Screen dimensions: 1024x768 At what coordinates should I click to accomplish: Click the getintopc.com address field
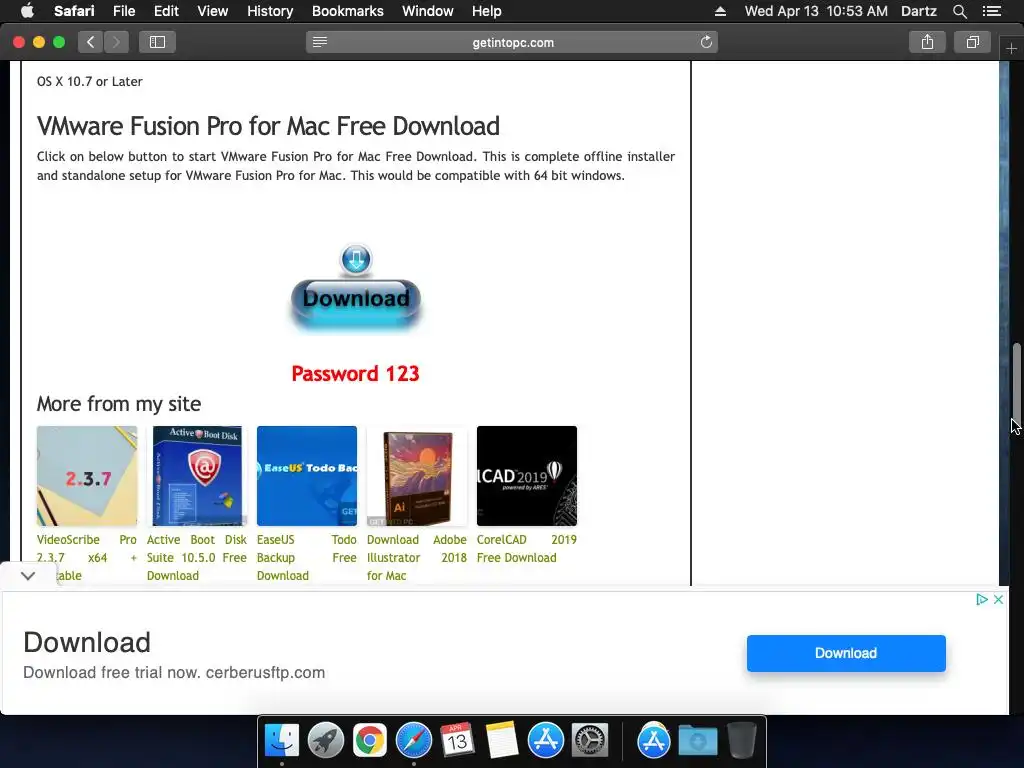pos(513,42)
